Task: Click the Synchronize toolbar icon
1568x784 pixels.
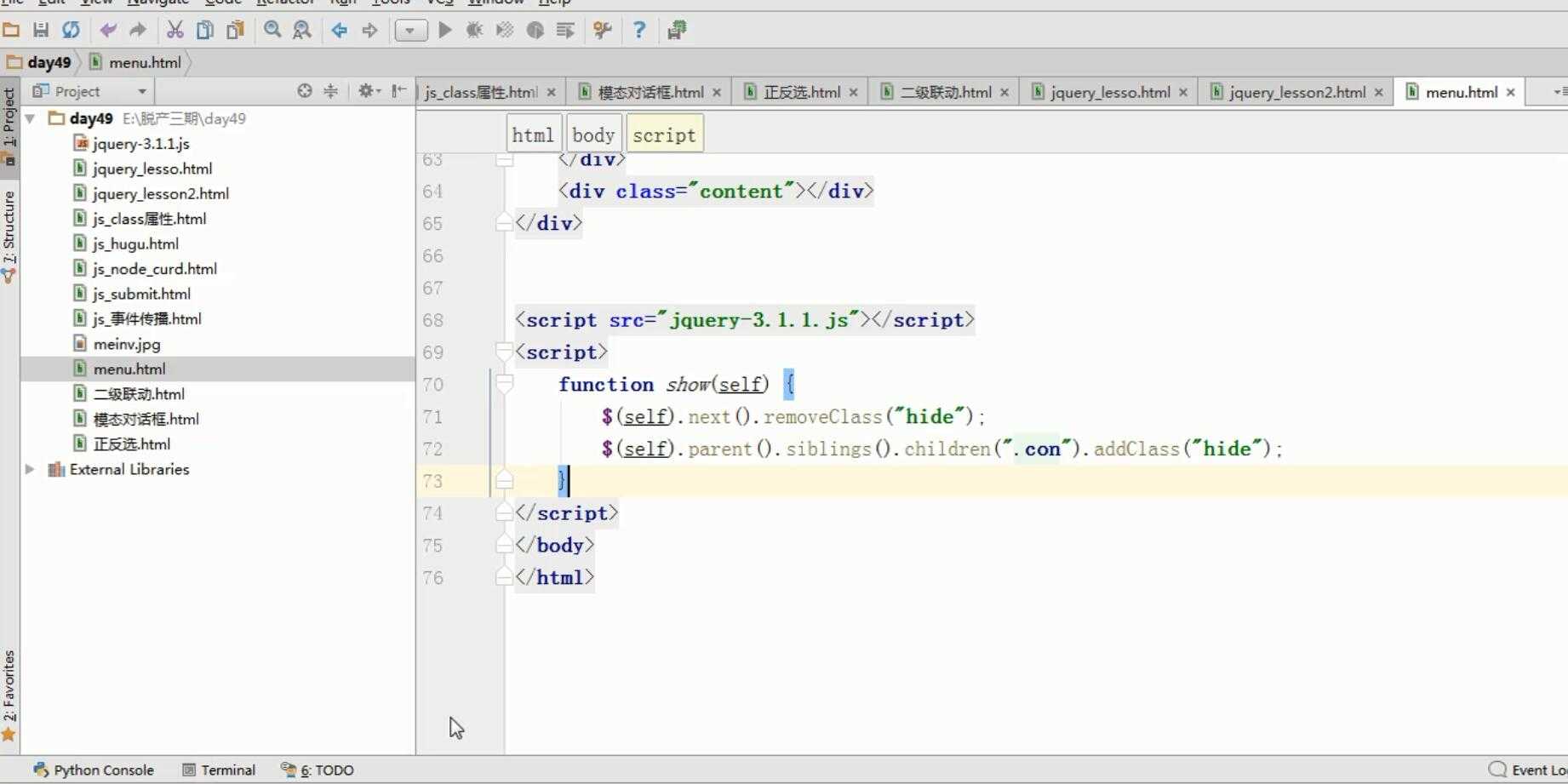Action: (x=71, y=31)
